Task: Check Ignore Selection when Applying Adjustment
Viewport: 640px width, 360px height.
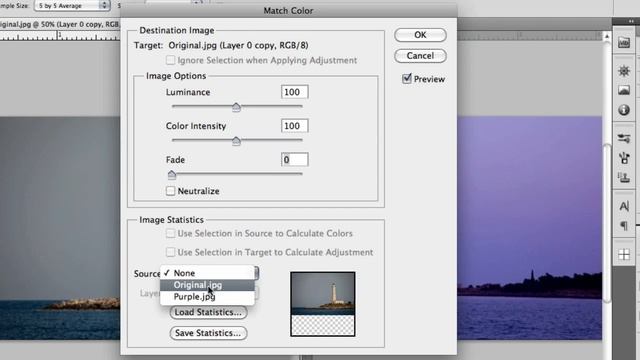Action: click(x=170, y=60)
